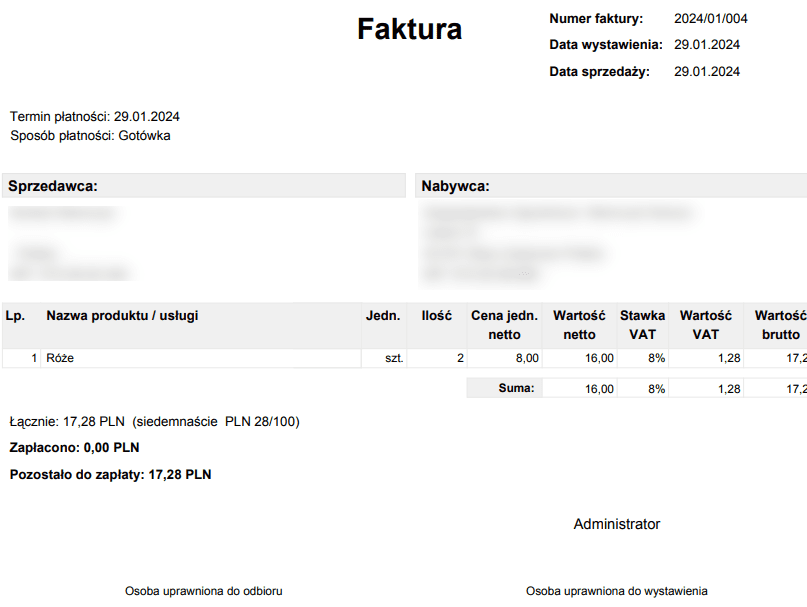Click the 8,00 unit price cell
Image resolution: width=807 pixels, height=607 pixels.
526,358
